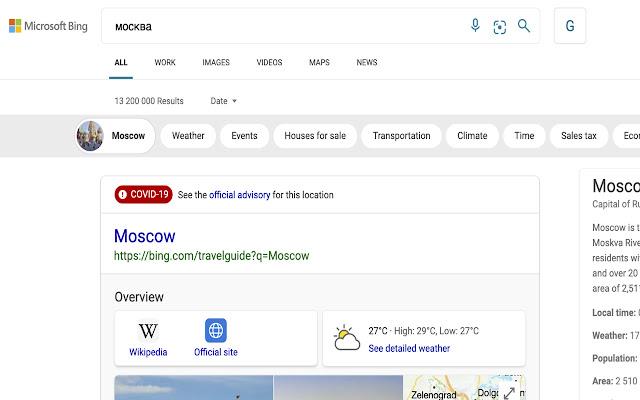The width and height of the screenshot is (640, 400).
Task: Select the Transportation chip
Action: coord(402,136)
